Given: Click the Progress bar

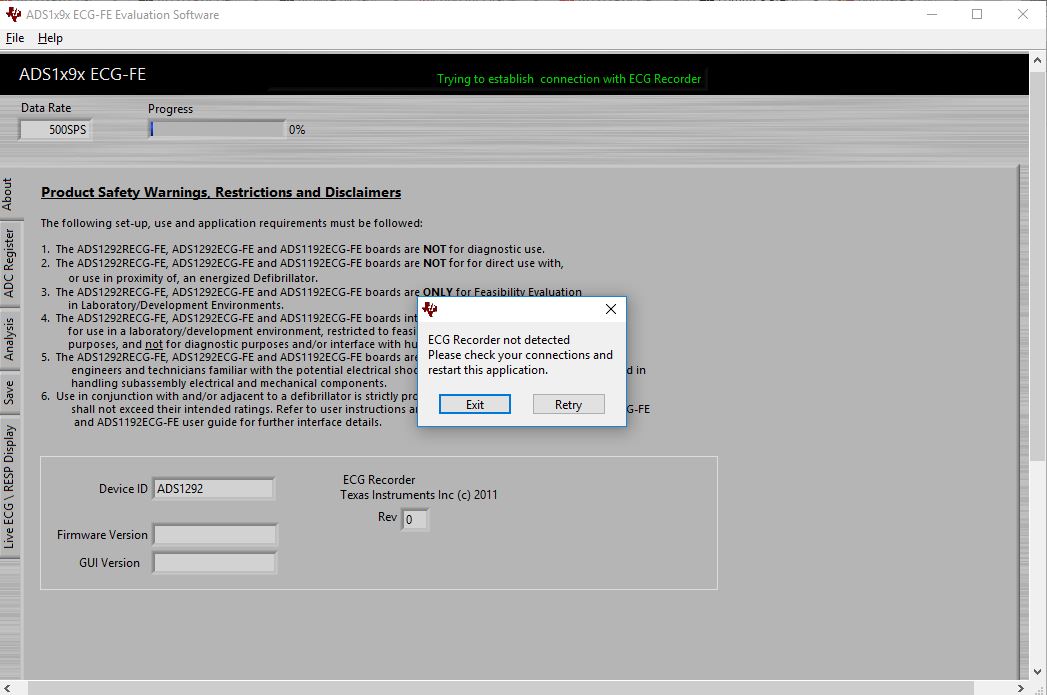Looking at the screenshot, I should coord(217,129).
